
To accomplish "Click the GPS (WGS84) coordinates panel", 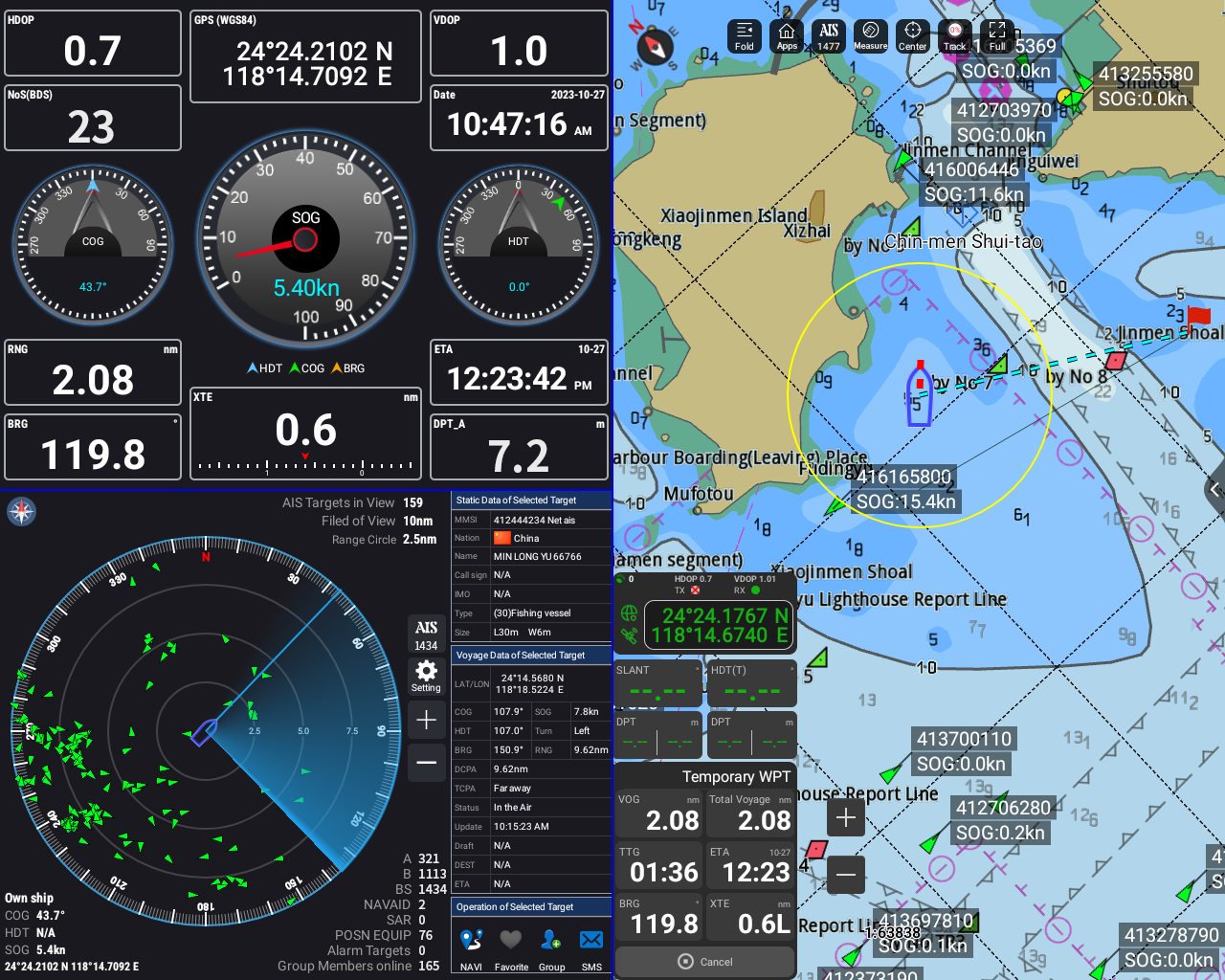I will coord(306,56).
